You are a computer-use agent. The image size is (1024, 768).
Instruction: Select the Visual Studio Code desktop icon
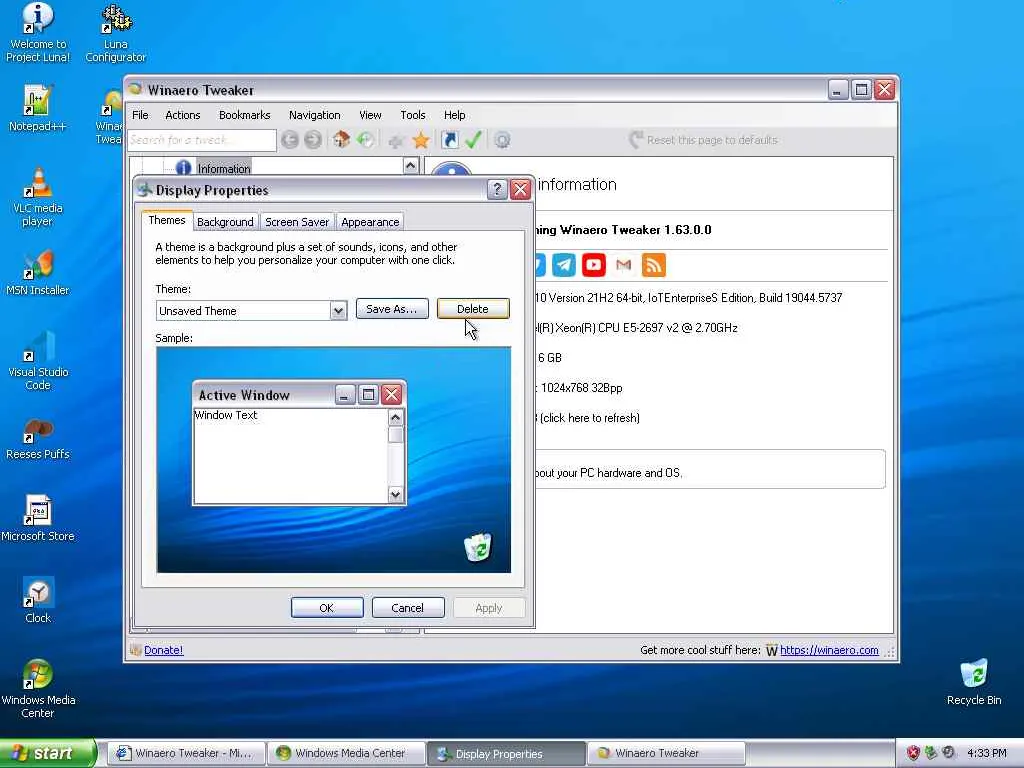(38, 360)
